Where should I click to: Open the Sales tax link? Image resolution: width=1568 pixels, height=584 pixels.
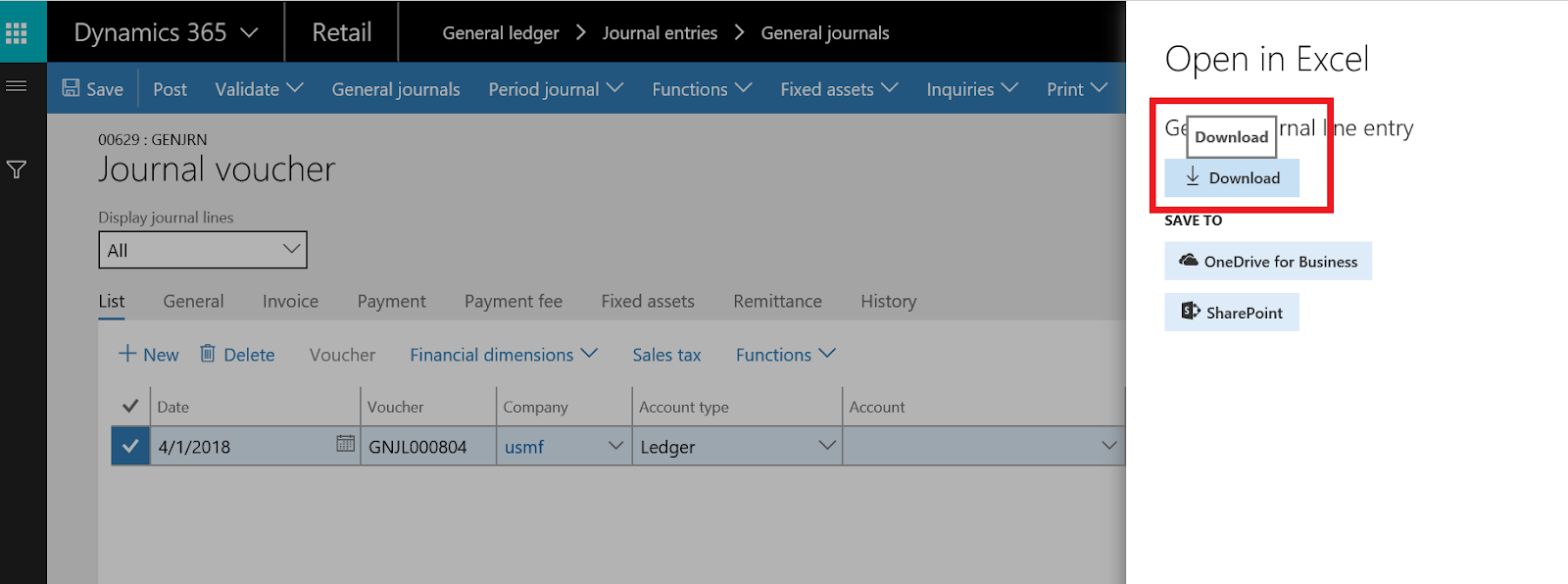coord(666,355)
